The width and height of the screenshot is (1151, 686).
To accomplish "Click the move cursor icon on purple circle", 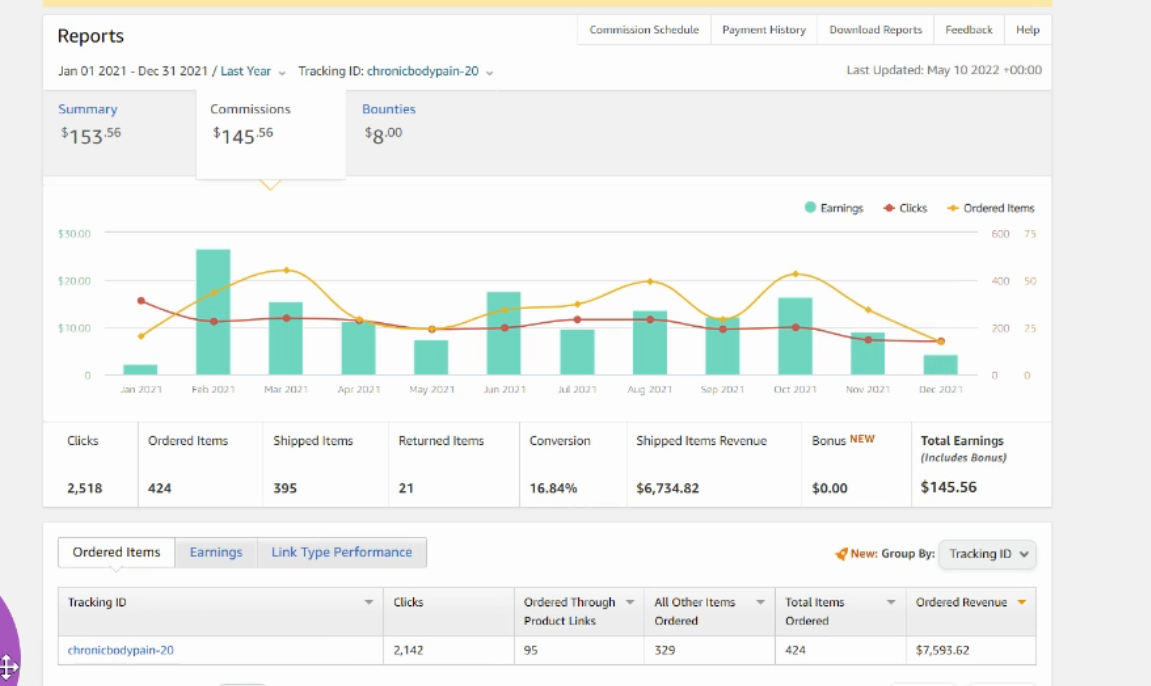I will (x=7, y=668).
